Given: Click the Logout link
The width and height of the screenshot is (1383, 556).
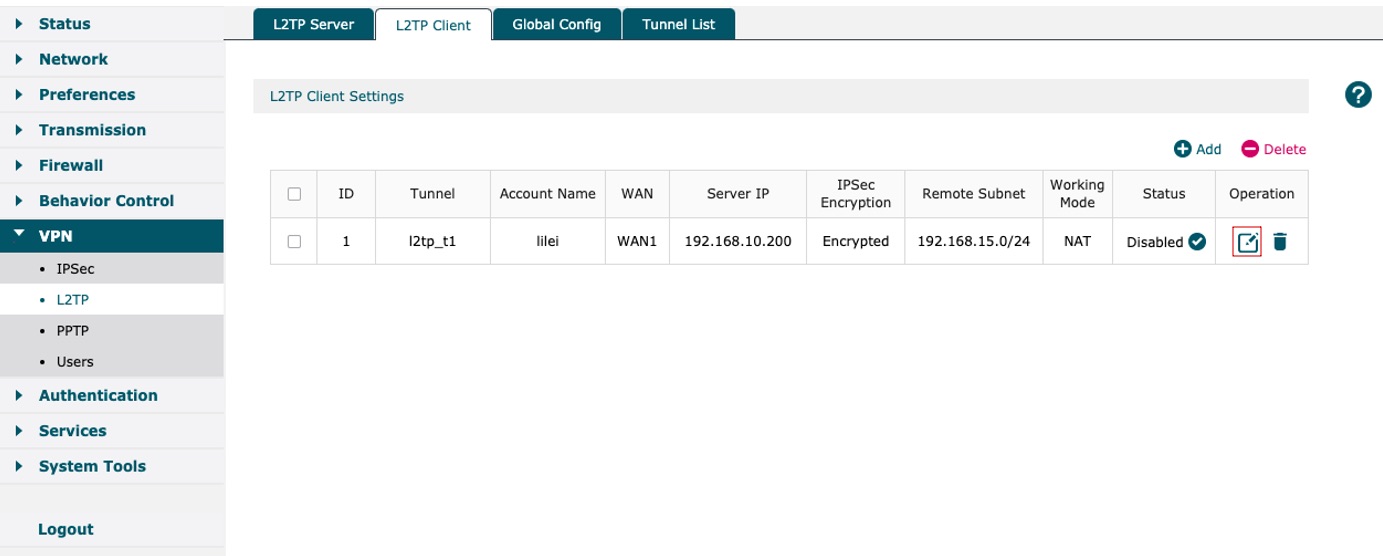Looking at the screenshot, I should [66, 529].
